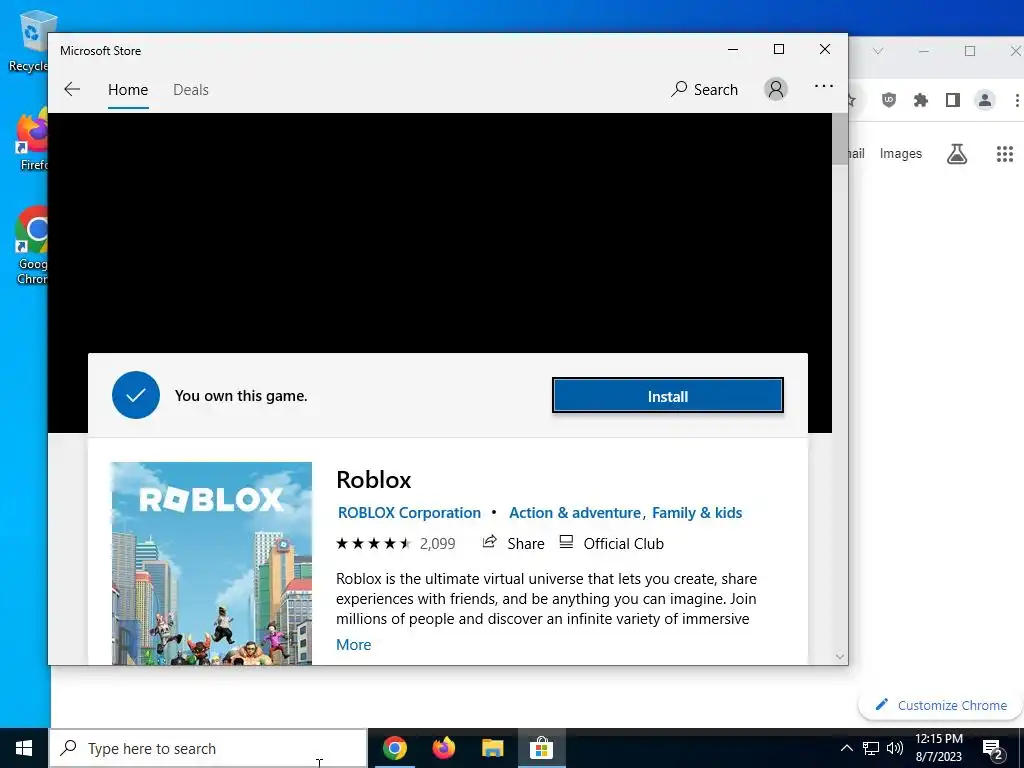Open the Store user account icon

tap(776, 89)
